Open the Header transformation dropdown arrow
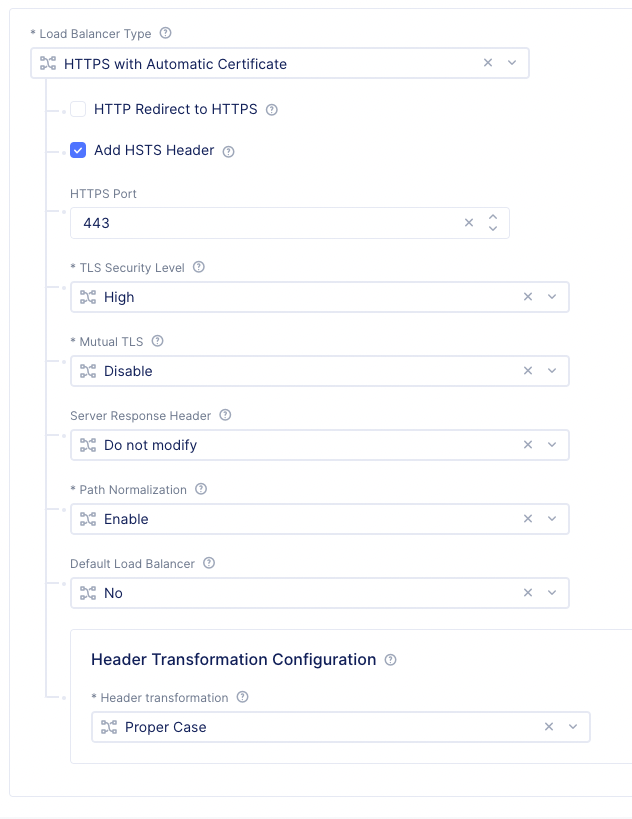 coord(573,727)
